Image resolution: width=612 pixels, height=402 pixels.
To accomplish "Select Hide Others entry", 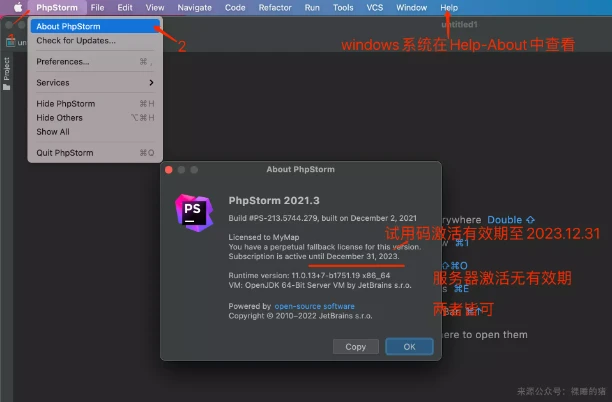I will [95, 118].
